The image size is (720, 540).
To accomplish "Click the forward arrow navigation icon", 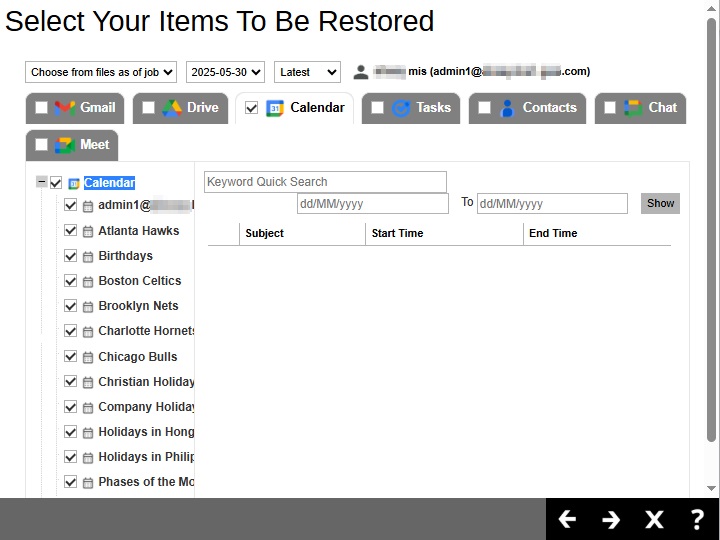I will coord(611,519).
